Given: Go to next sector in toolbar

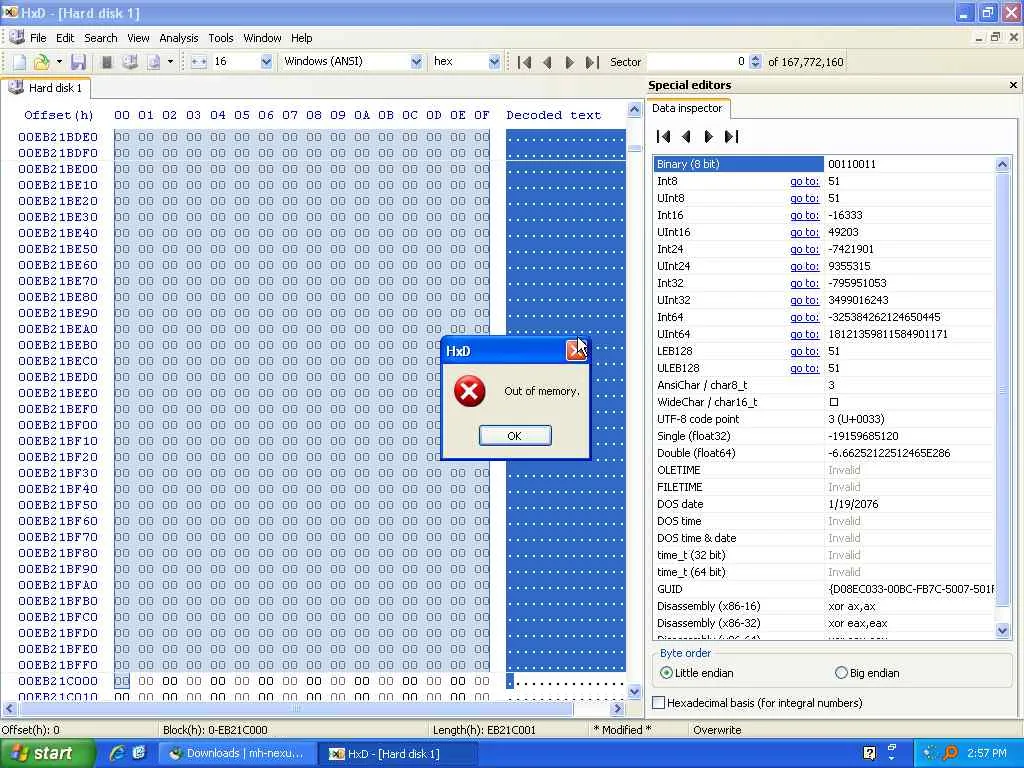Looking at the screenshot, I should pos(569,62).
